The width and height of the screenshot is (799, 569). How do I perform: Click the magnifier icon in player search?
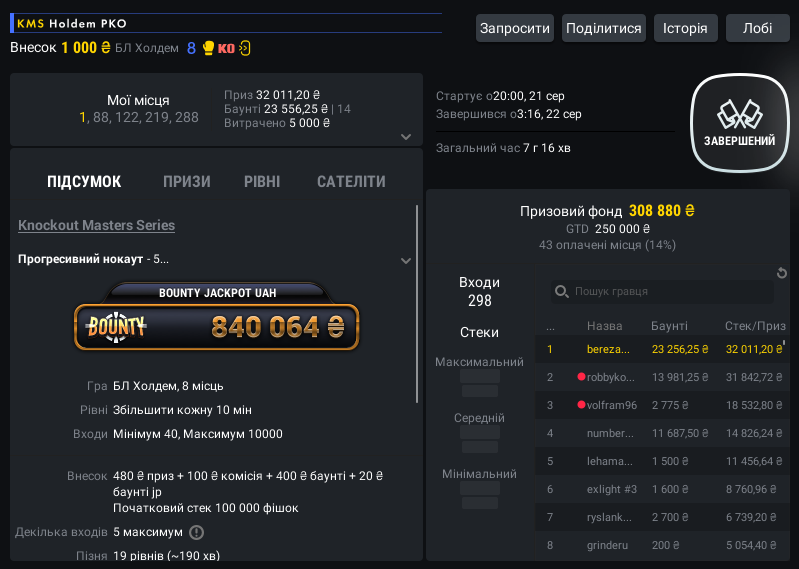(x=562, y=291)
